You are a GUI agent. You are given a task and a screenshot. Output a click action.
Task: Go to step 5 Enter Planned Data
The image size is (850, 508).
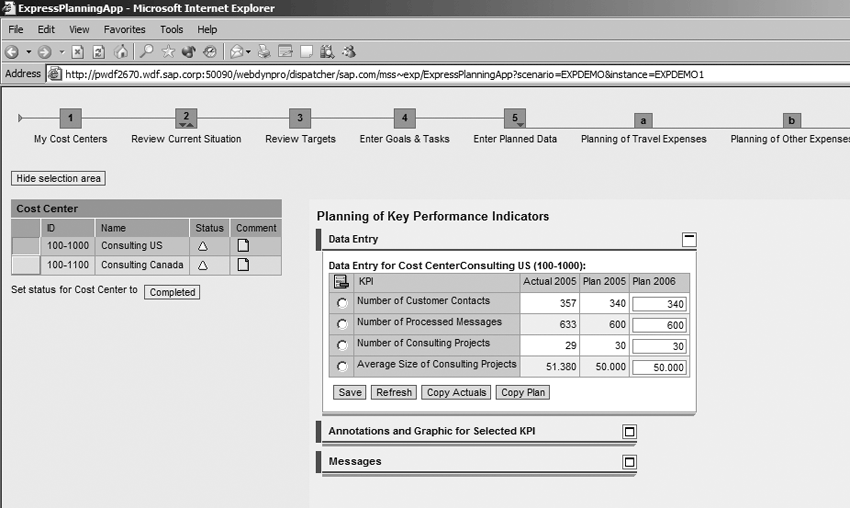[514, 118]
